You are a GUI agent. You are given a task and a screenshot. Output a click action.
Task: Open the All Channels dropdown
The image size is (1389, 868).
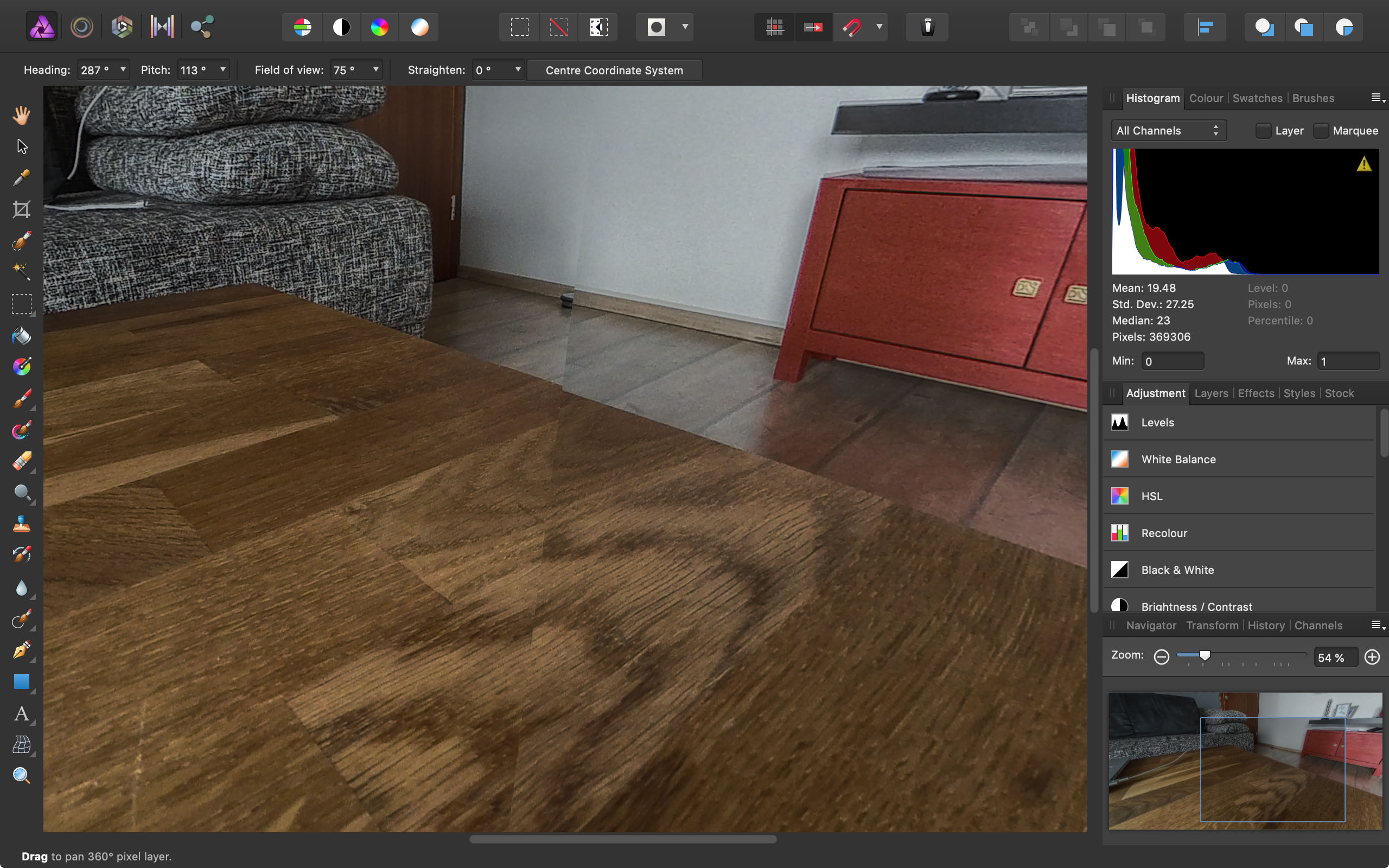[x=1167, y=131]
